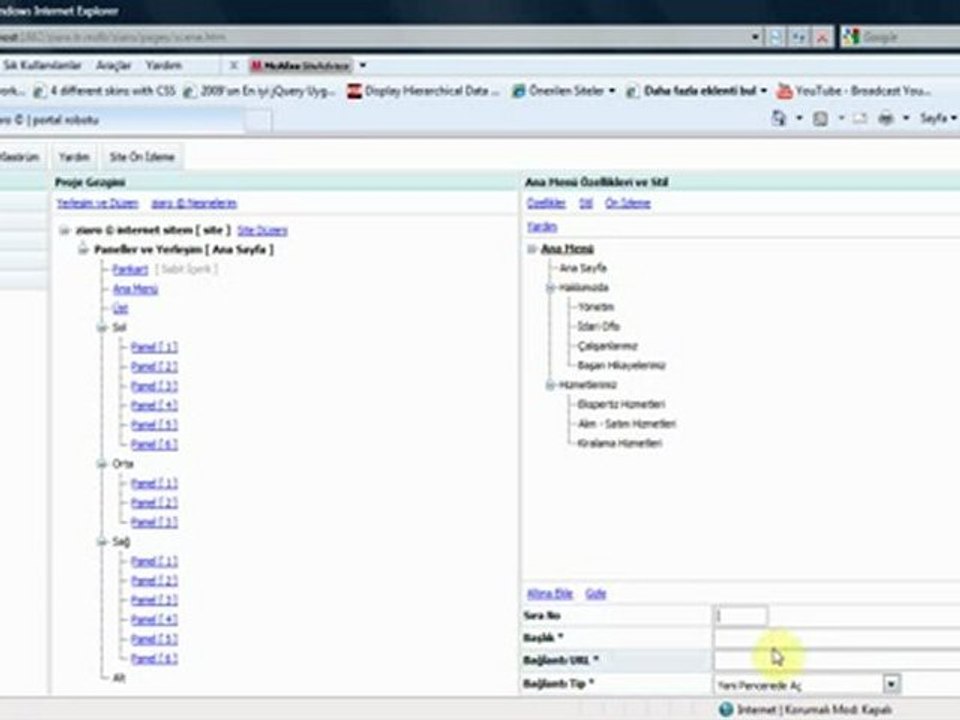Open the '4 different skins with CSS' favorite
Image resolution: width=960 pixels, height=720 pixels.
pyautogui.click(x=105, y=91)
